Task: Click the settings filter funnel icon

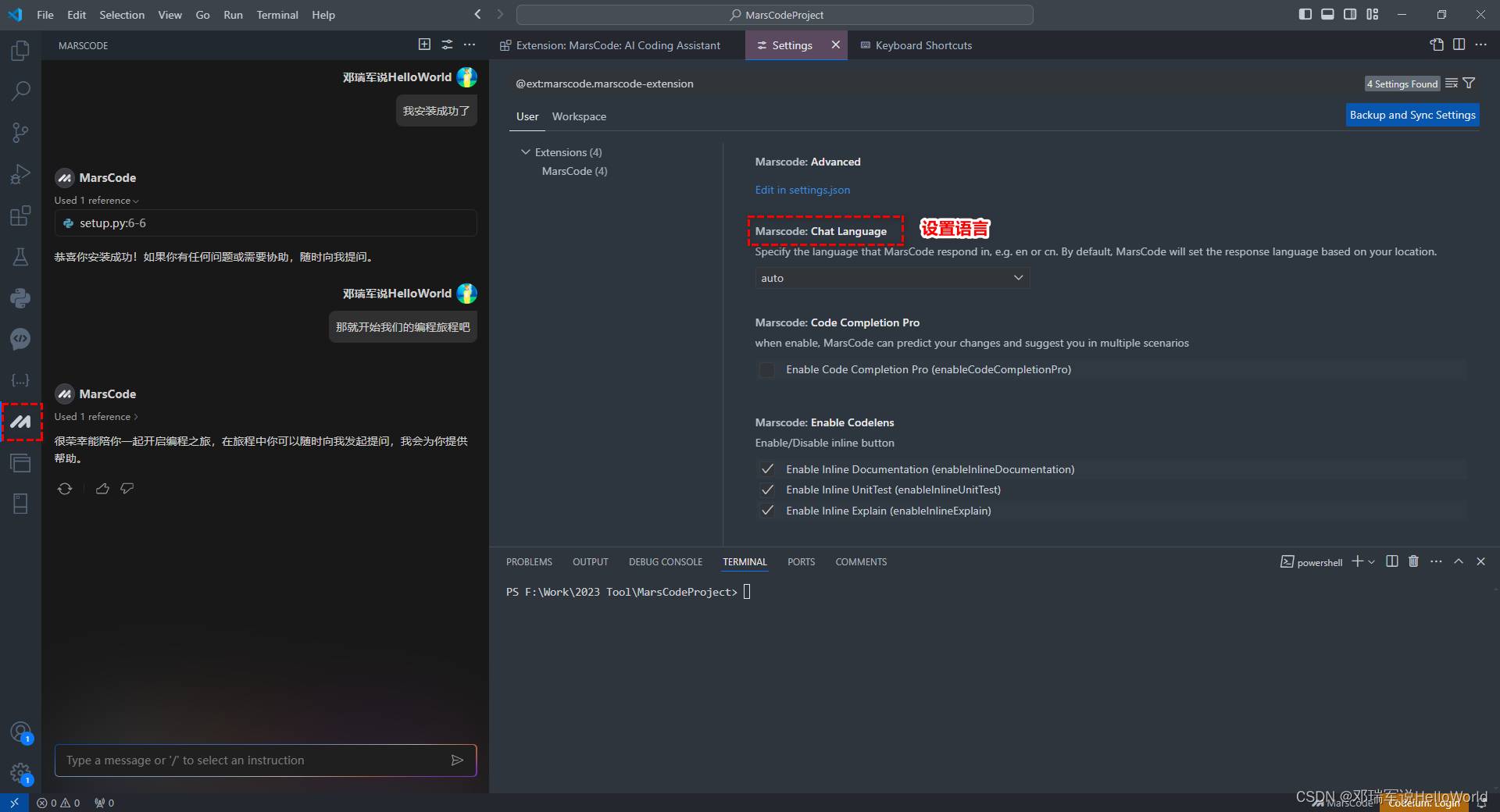Action: pos(1469,83)
